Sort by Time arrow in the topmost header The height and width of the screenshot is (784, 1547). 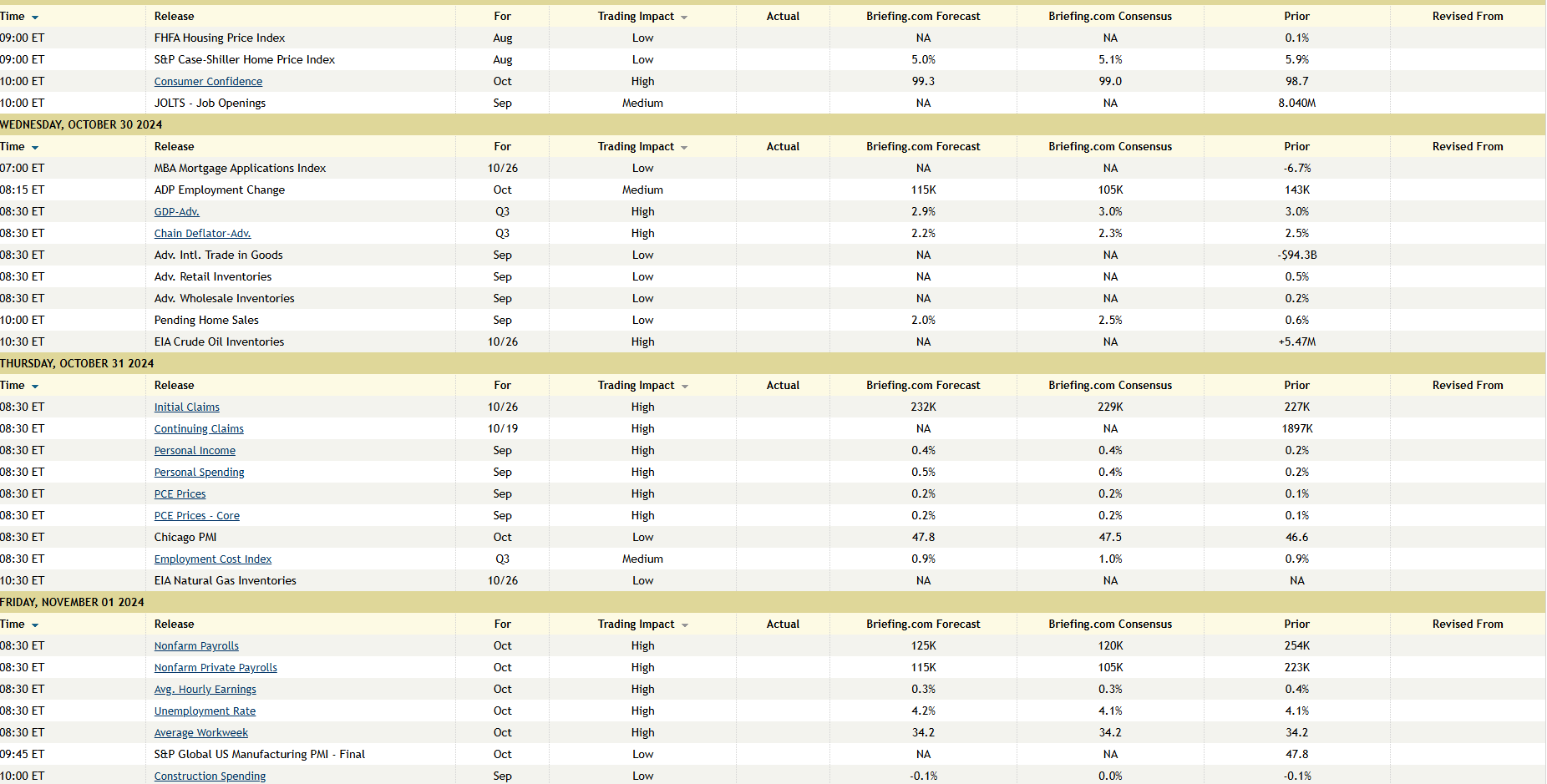(x=35, y=18)
